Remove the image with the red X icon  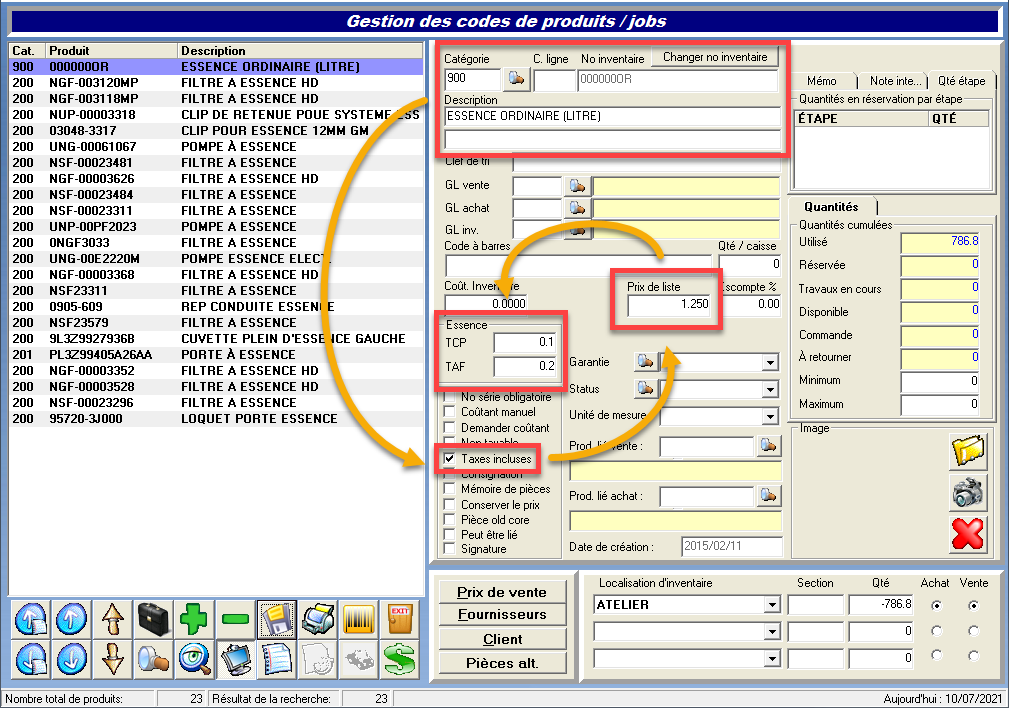pyautogui.click(x=968, y=534)
